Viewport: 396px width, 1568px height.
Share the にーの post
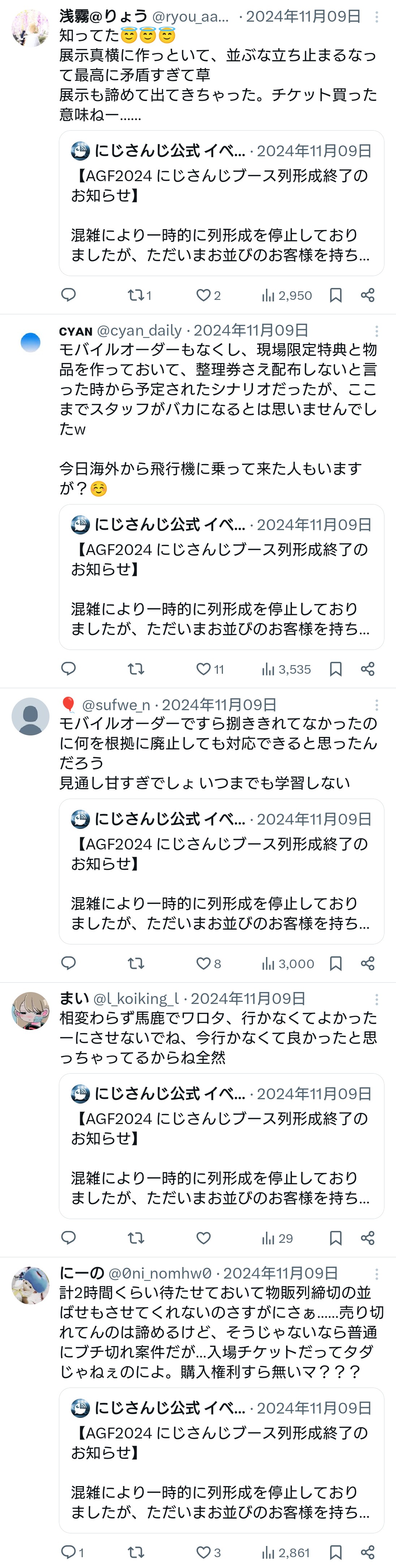pos(367,1552)
